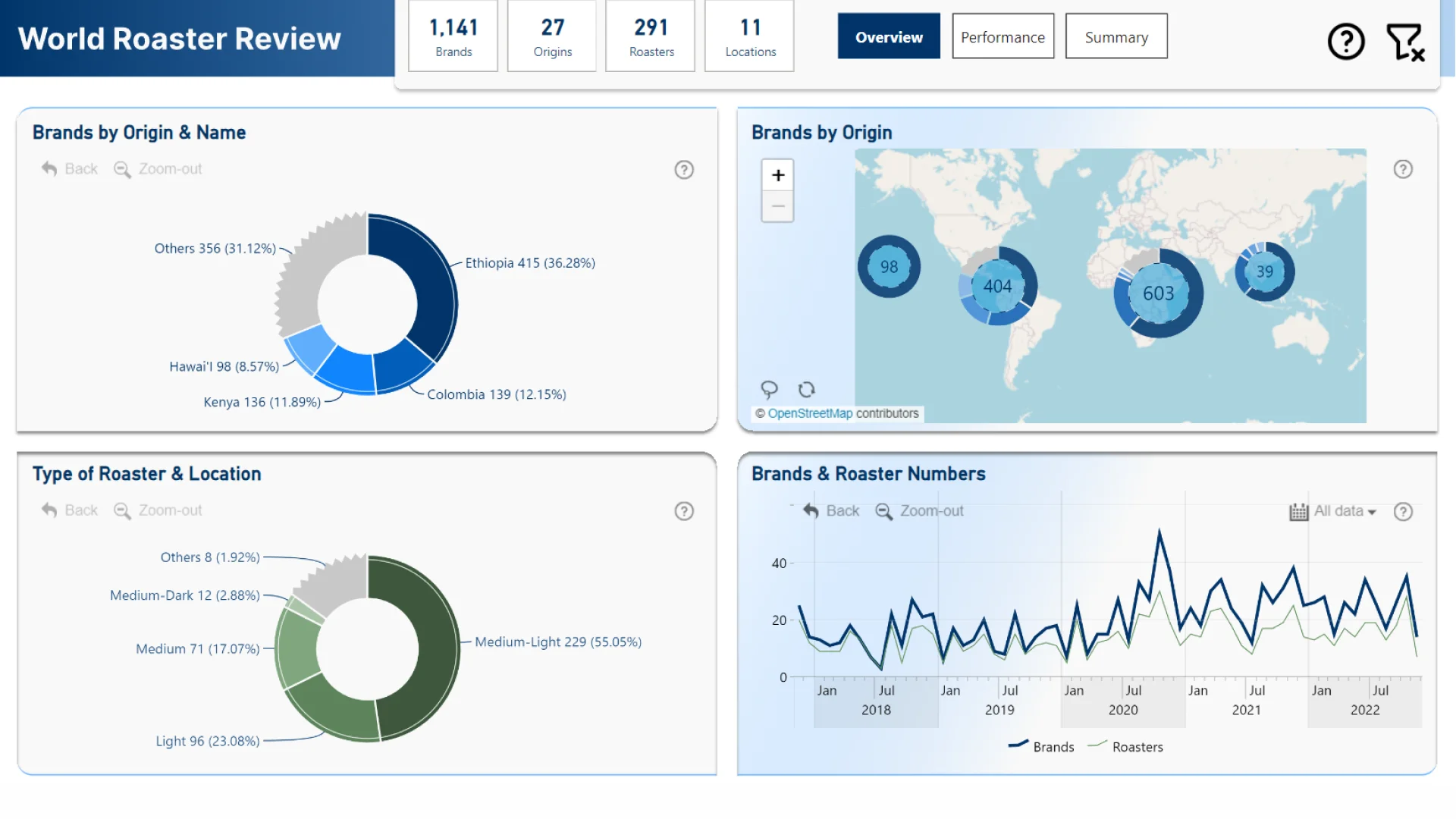Click label 'Kenya 136 (11.89%)'
1456x819 pixels.
click(x=262, y=402)
